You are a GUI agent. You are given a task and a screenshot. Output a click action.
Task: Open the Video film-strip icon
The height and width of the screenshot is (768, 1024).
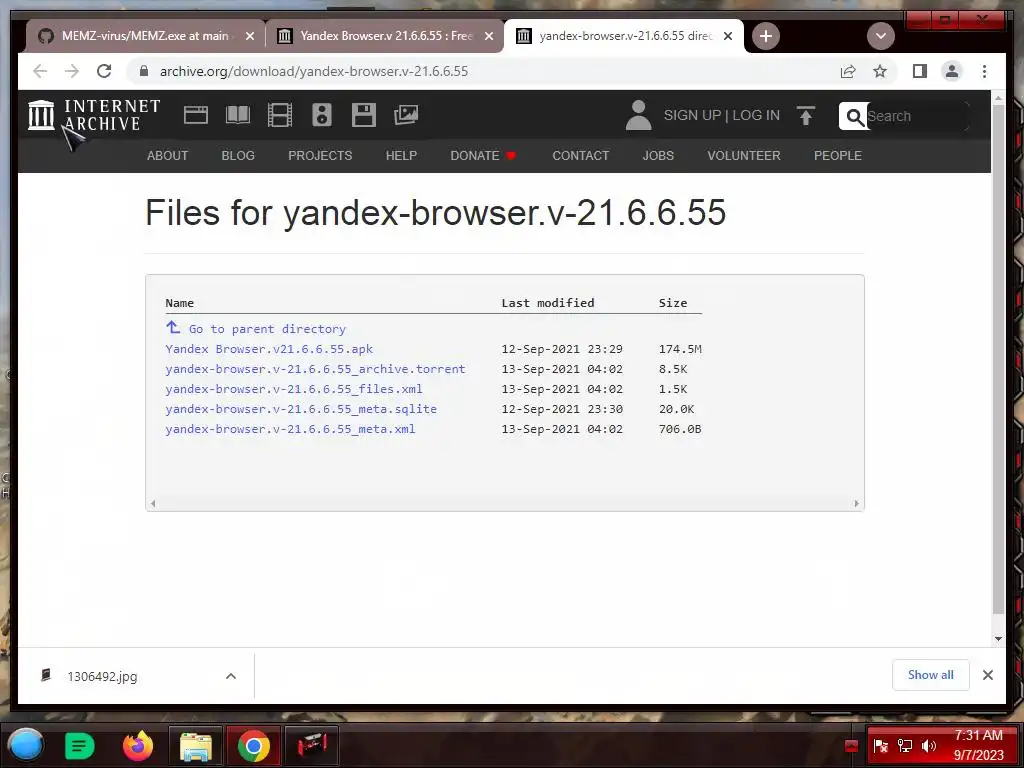(280, 116)
